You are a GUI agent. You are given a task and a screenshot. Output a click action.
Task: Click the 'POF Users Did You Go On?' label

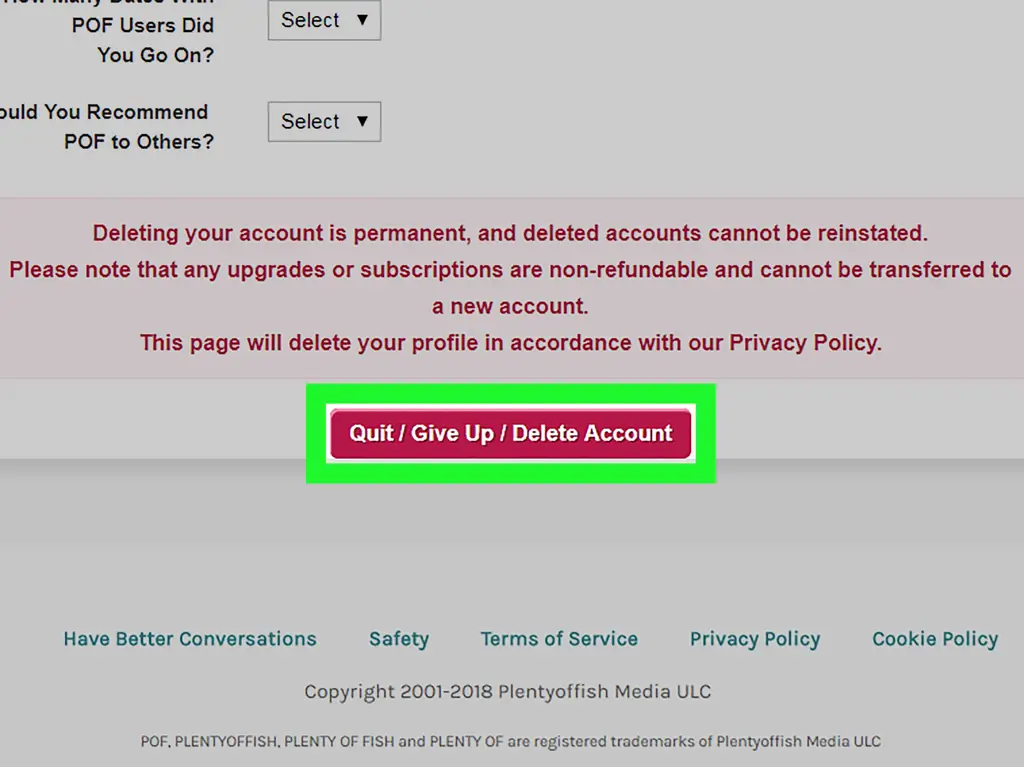142,40
